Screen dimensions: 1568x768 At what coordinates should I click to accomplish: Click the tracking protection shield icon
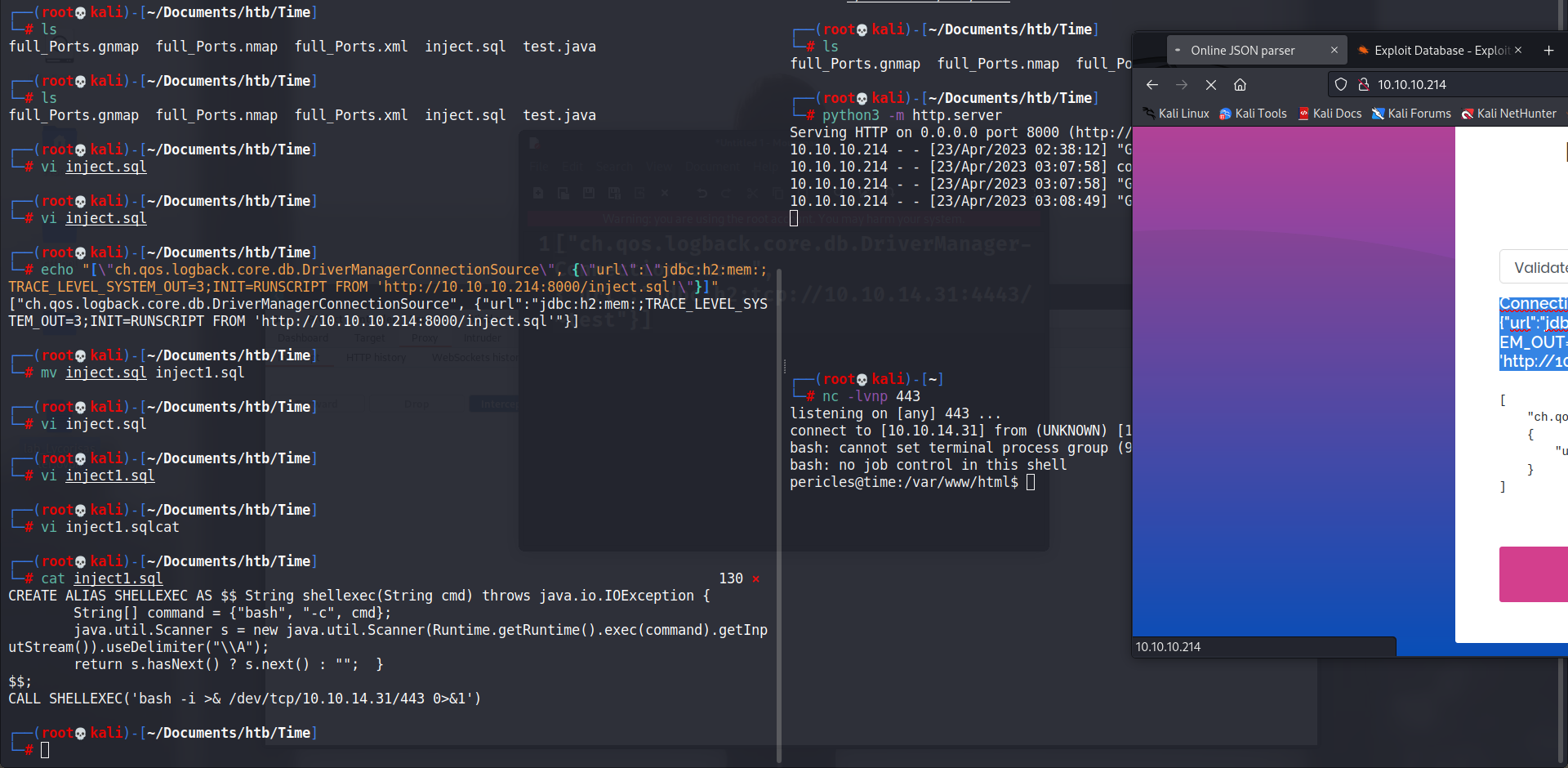[x=1340, y=84]
